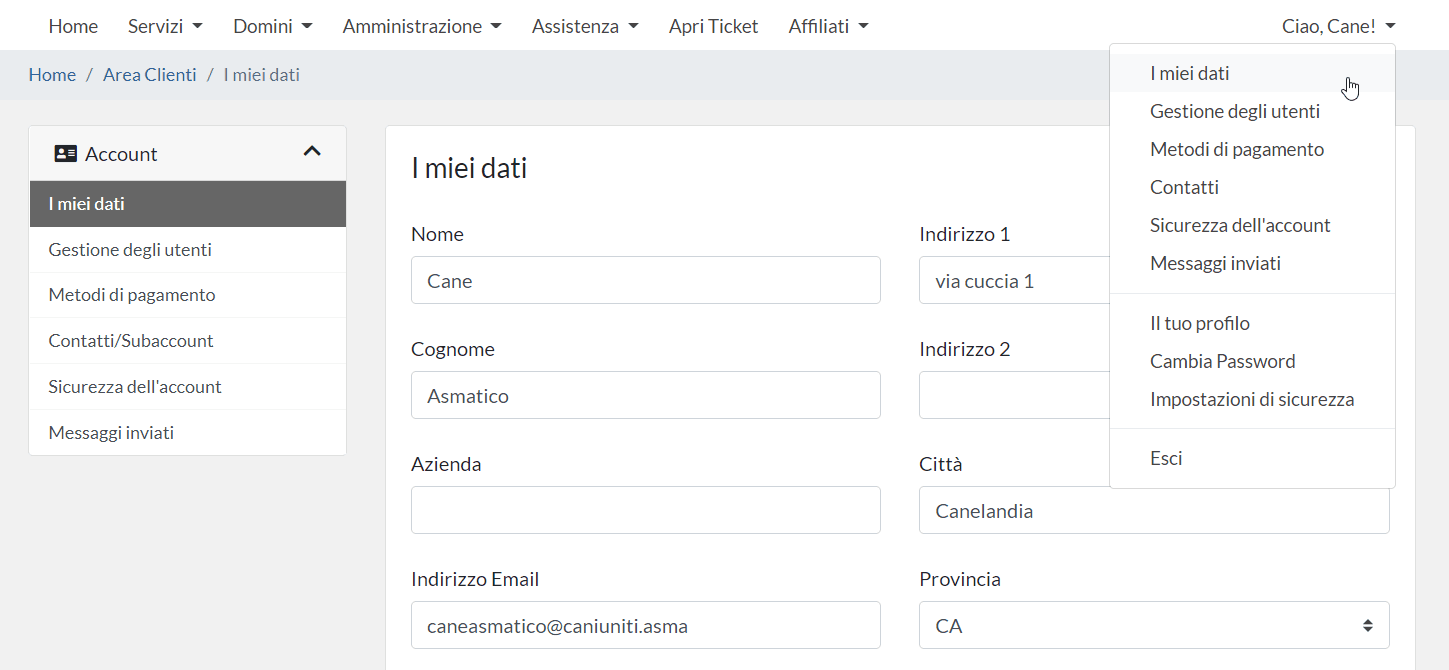The height and width of the screenshot is (670, 1449).
Task: Open Contatti/Subaccount in sidebar
Action: click(131, 341)
